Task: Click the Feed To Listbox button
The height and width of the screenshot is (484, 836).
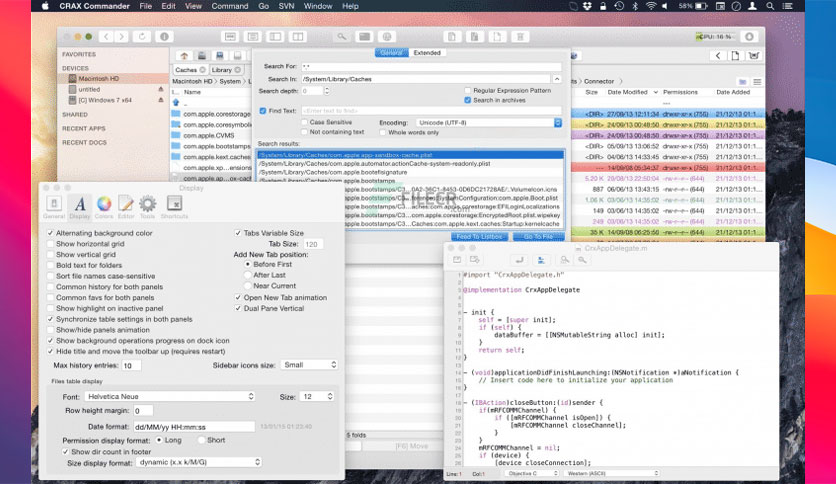Action: coord(479,237)
